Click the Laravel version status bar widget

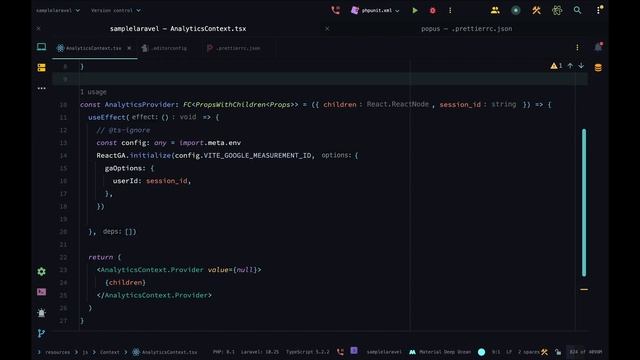pos(260,352)
